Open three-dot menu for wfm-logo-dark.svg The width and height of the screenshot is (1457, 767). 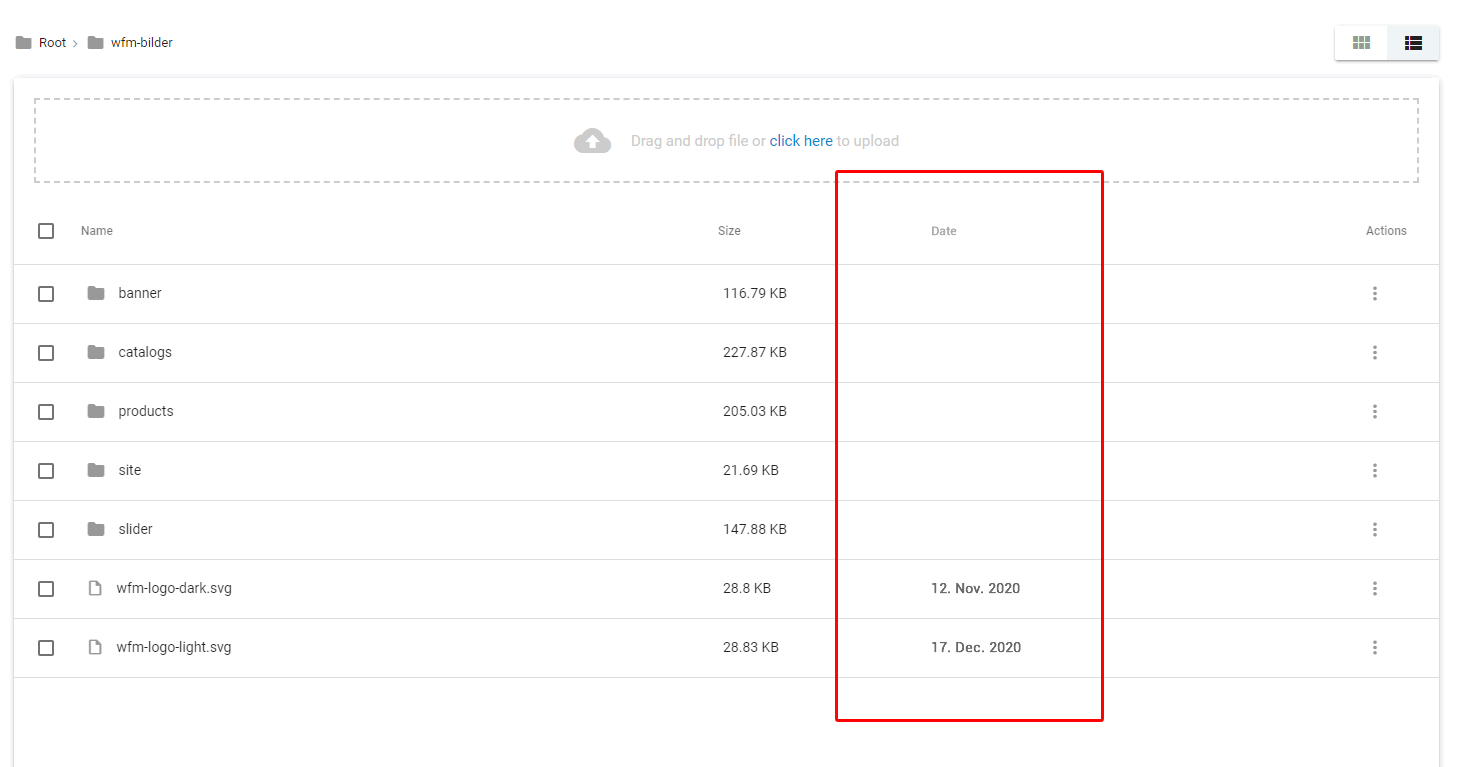pos(1375,588)
